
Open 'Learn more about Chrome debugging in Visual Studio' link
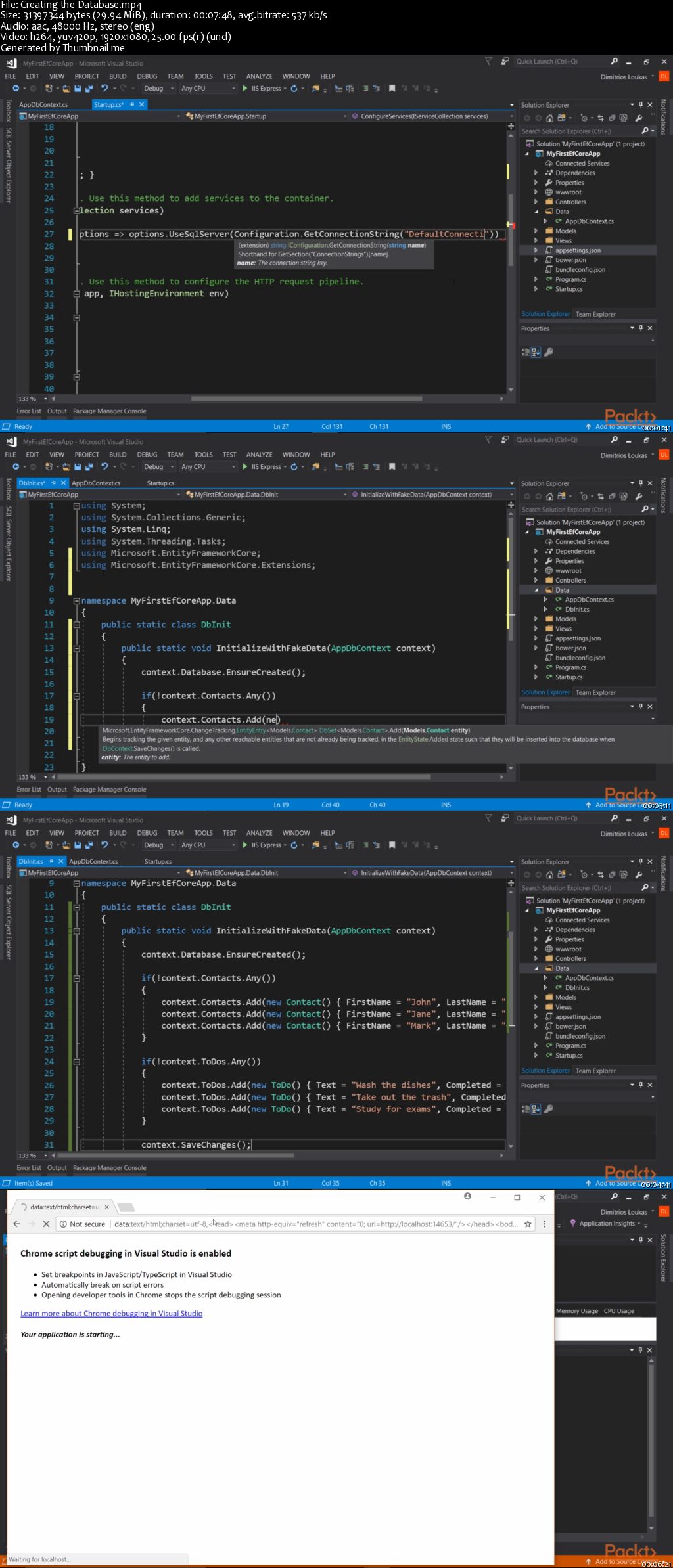click(111, 1313)
